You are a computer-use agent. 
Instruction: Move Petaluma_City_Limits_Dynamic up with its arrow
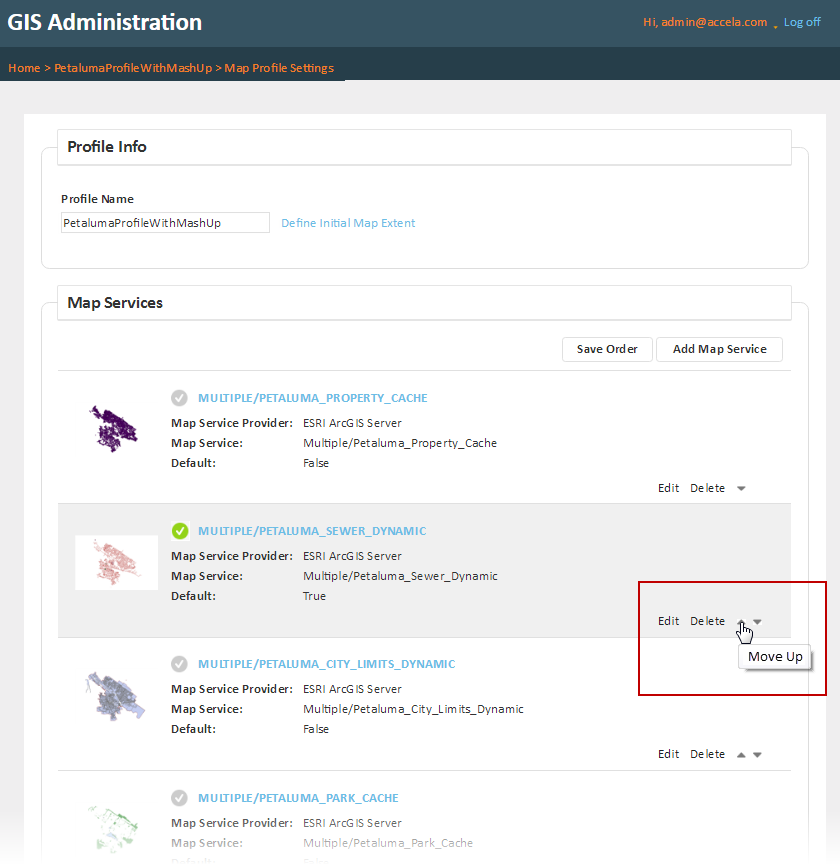(741, 755)
